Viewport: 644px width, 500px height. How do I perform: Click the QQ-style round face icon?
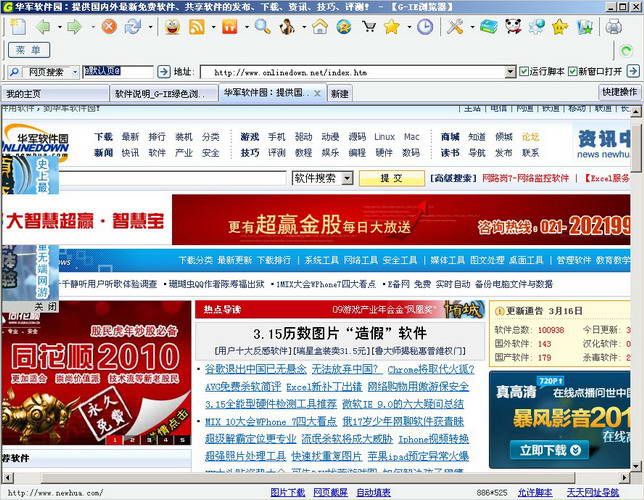point(344,27)
